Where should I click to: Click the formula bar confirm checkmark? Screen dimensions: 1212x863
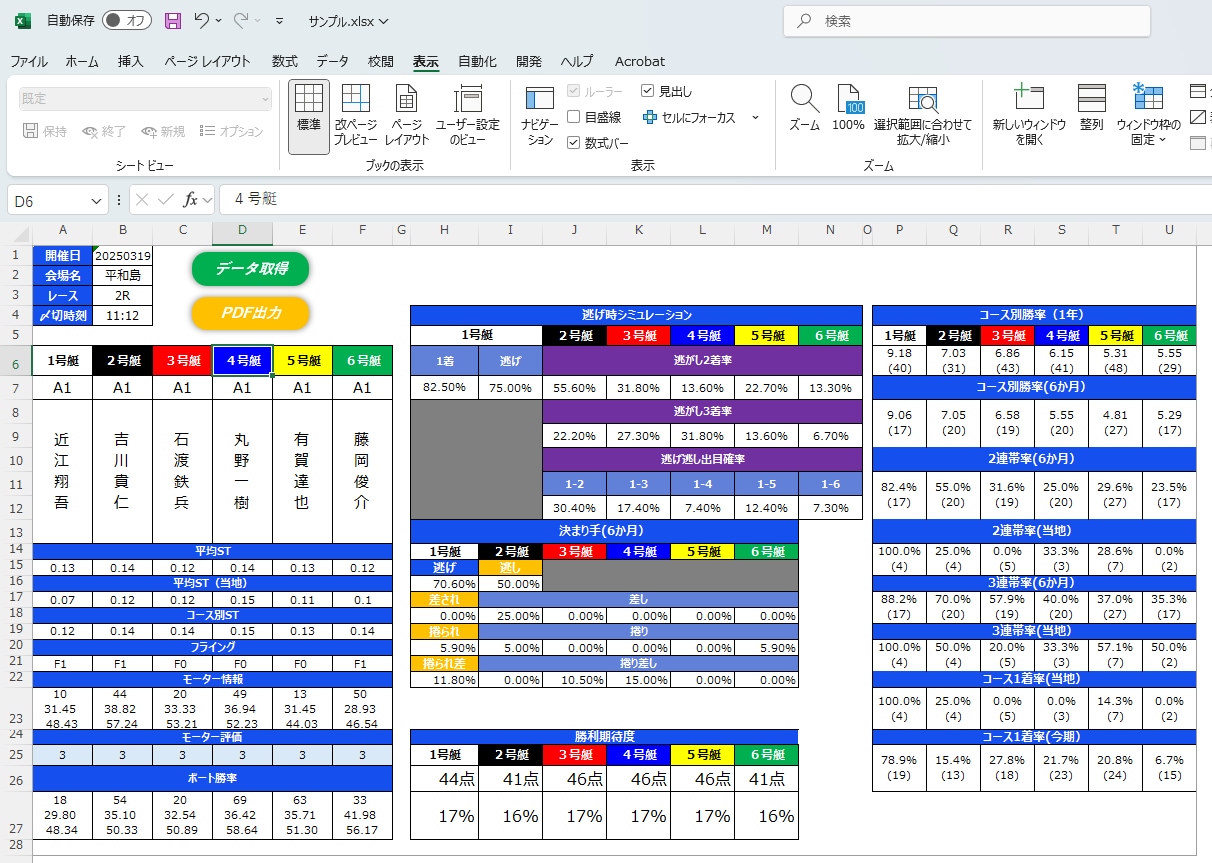166,200
